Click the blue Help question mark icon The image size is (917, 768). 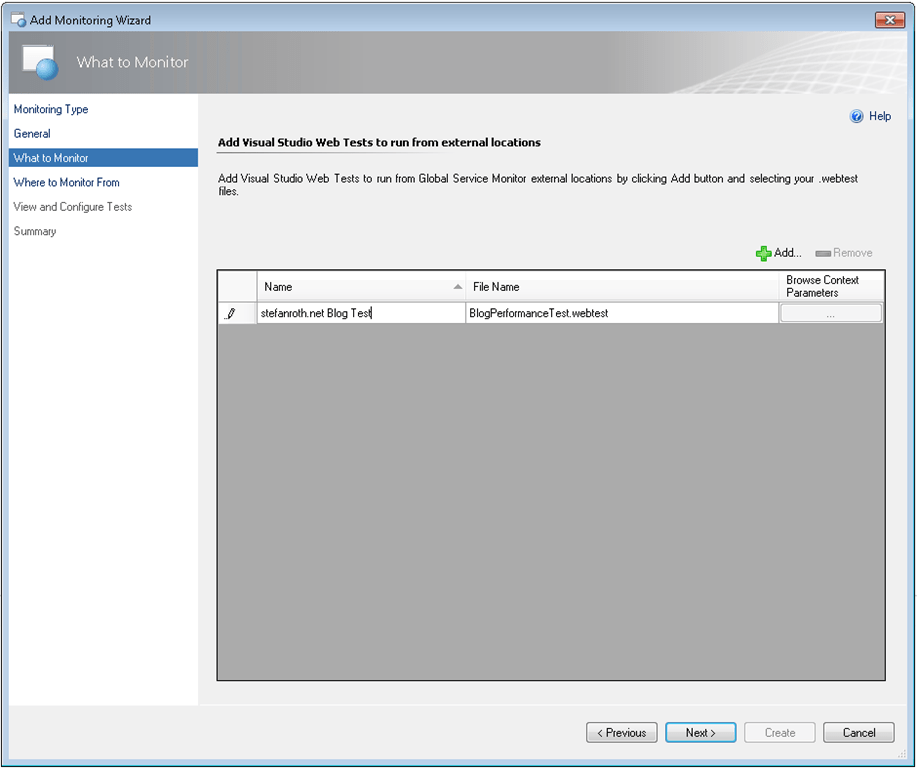856,116
